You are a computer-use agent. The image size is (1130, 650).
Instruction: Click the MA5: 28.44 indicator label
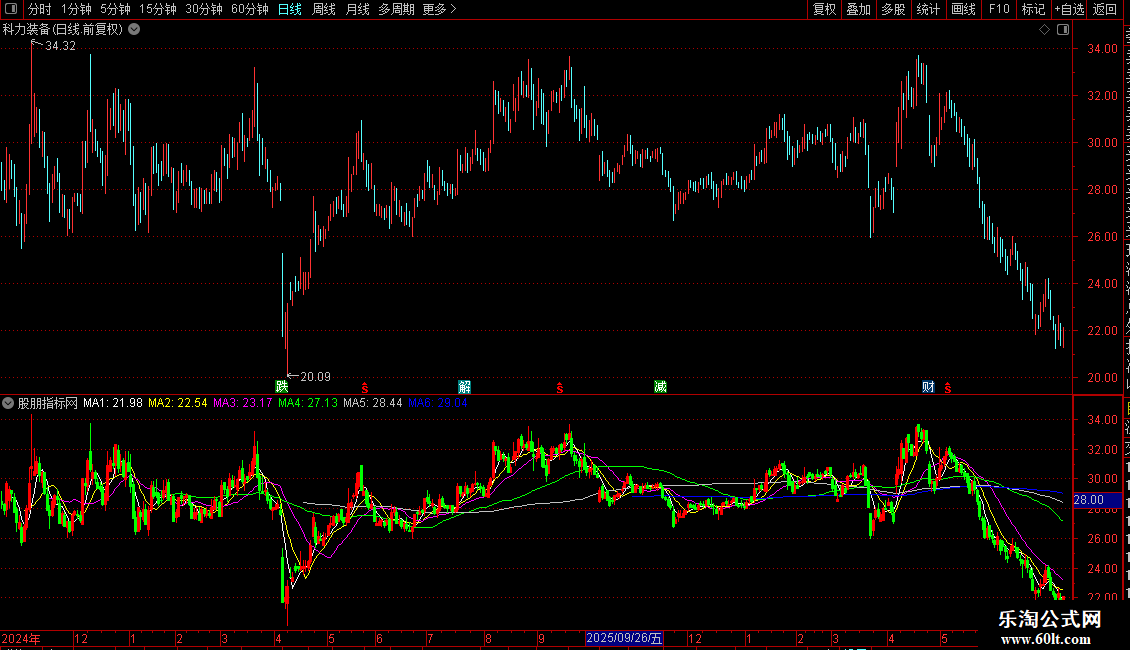tap(373, 403)
